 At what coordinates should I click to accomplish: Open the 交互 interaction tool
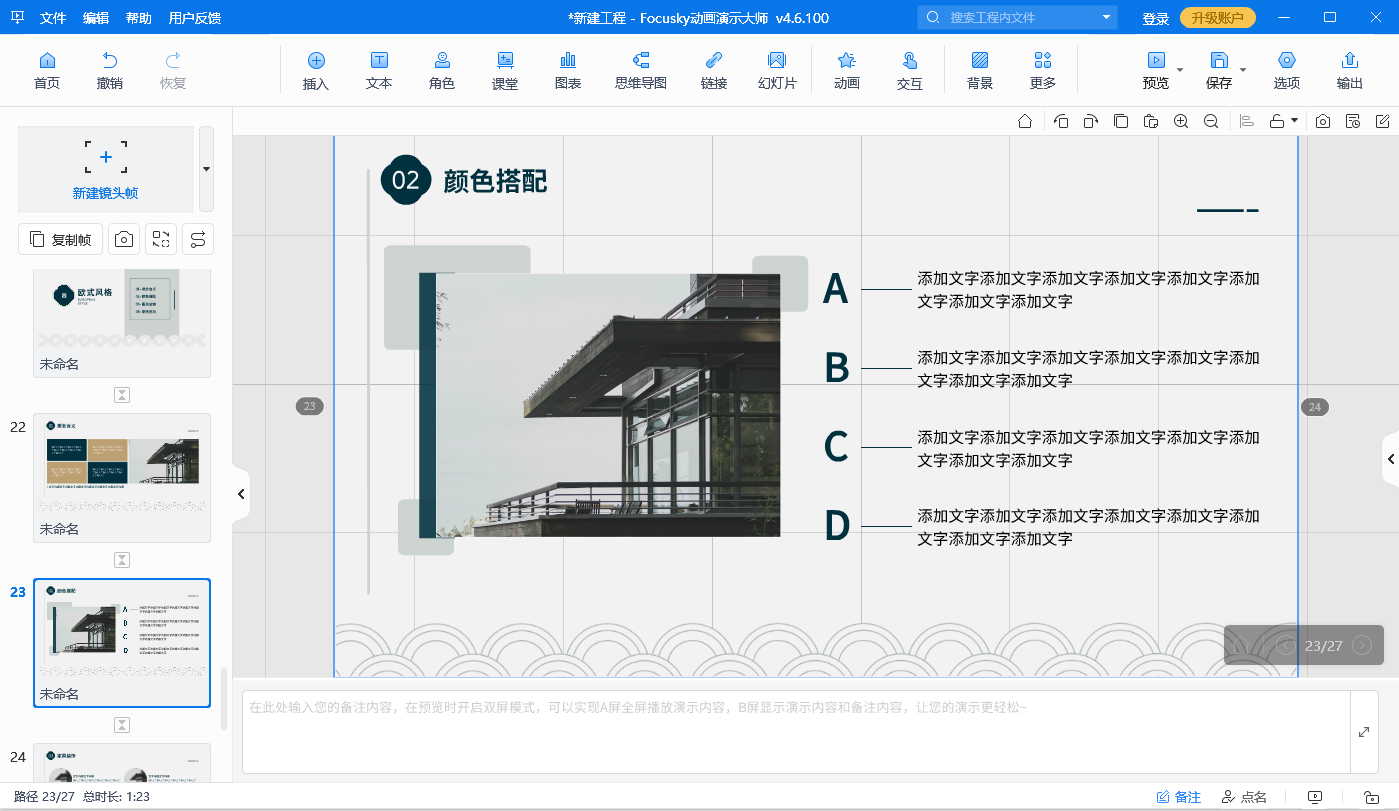click(910, 70)
